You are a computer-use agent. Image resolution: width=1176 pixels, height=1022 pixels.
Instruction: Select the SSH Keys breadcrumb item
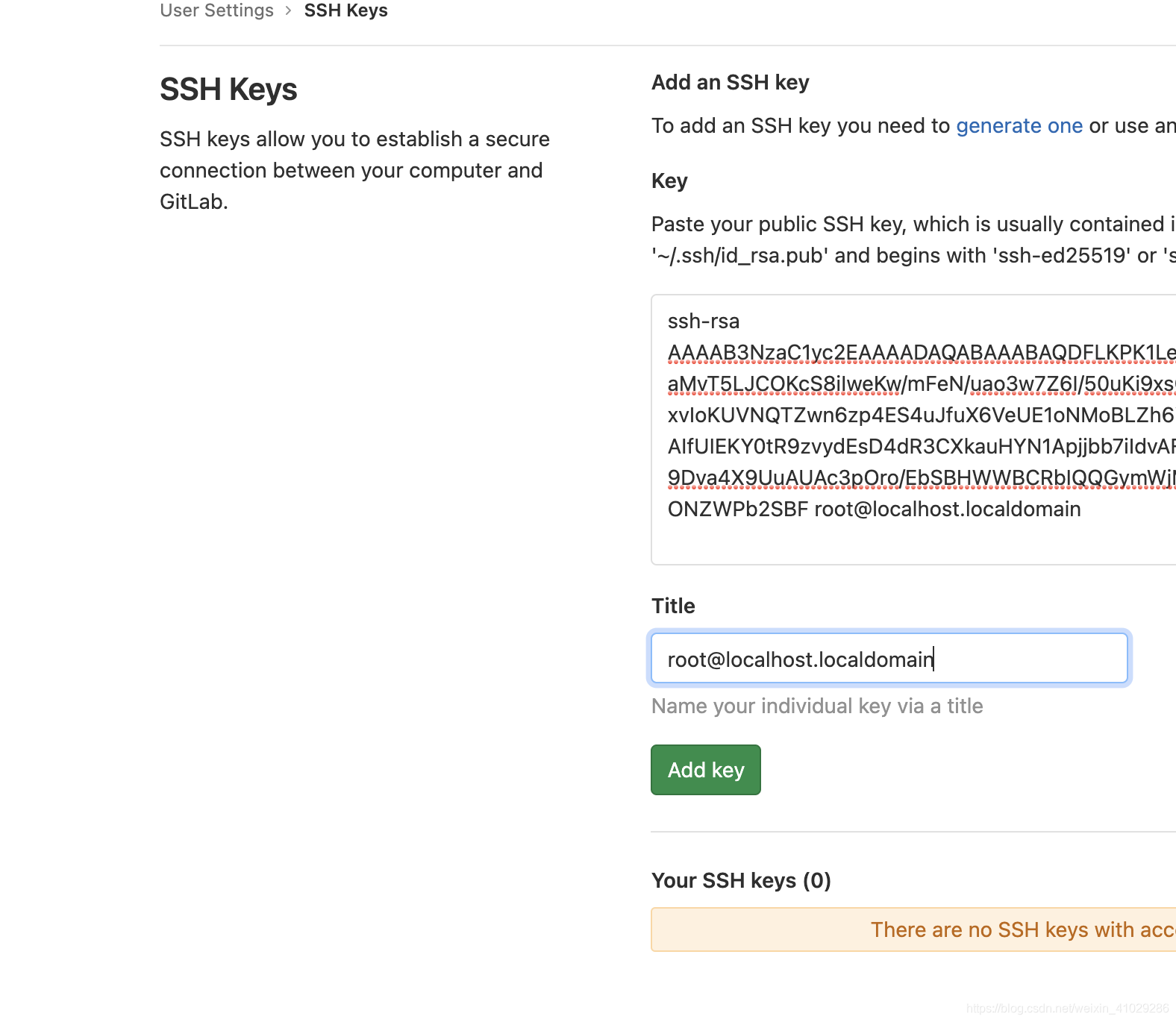tap(345, 10)
